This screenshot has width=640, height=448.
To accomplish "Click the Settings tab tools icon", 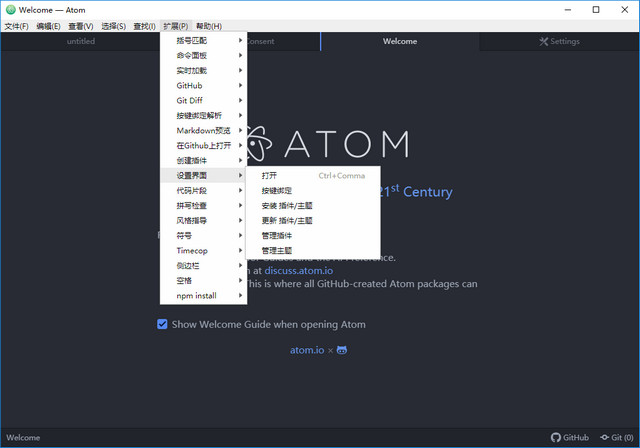I will click(x=543, y=41).
